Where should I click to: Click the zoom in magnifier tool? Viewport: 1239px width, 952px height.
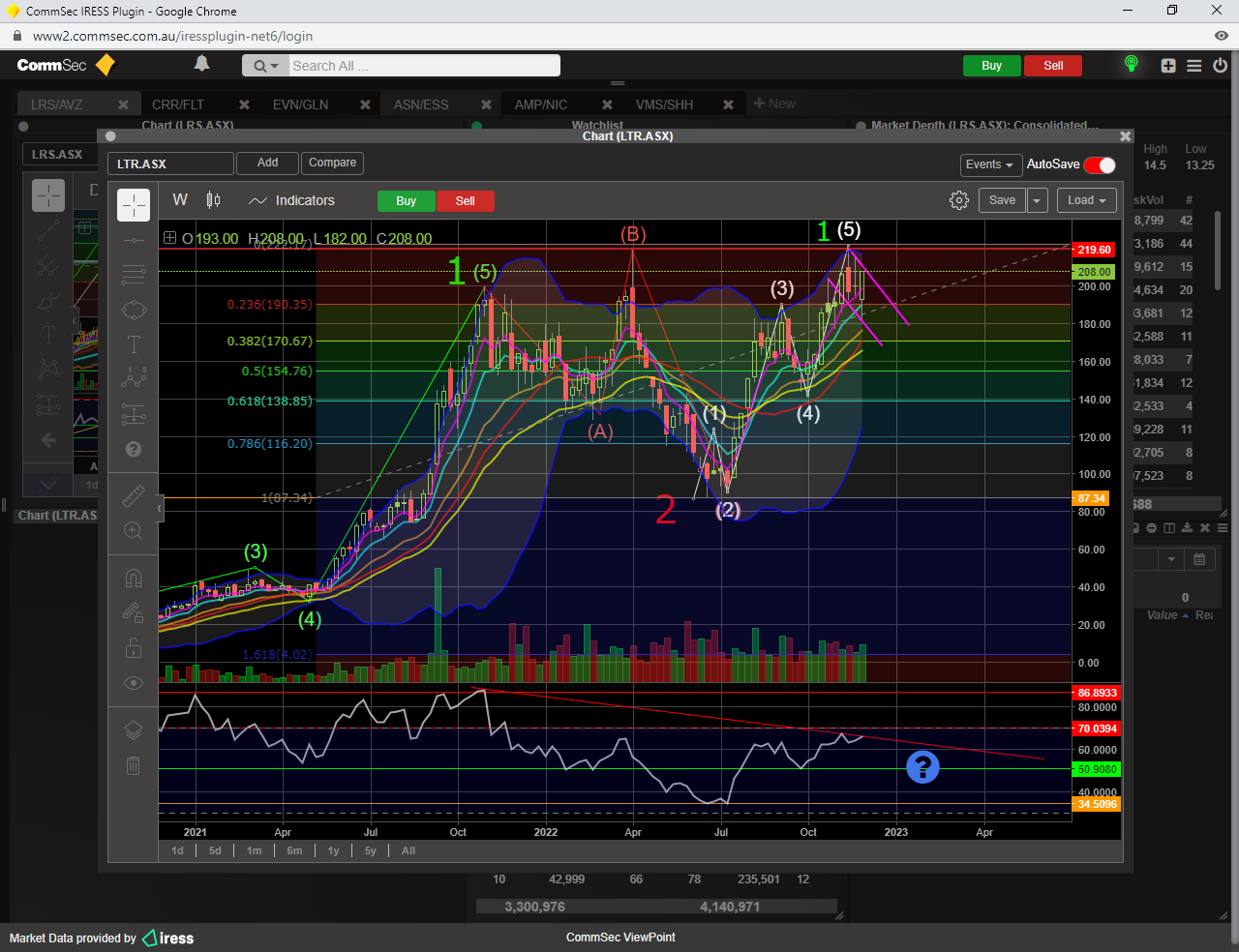coord(134,530)
